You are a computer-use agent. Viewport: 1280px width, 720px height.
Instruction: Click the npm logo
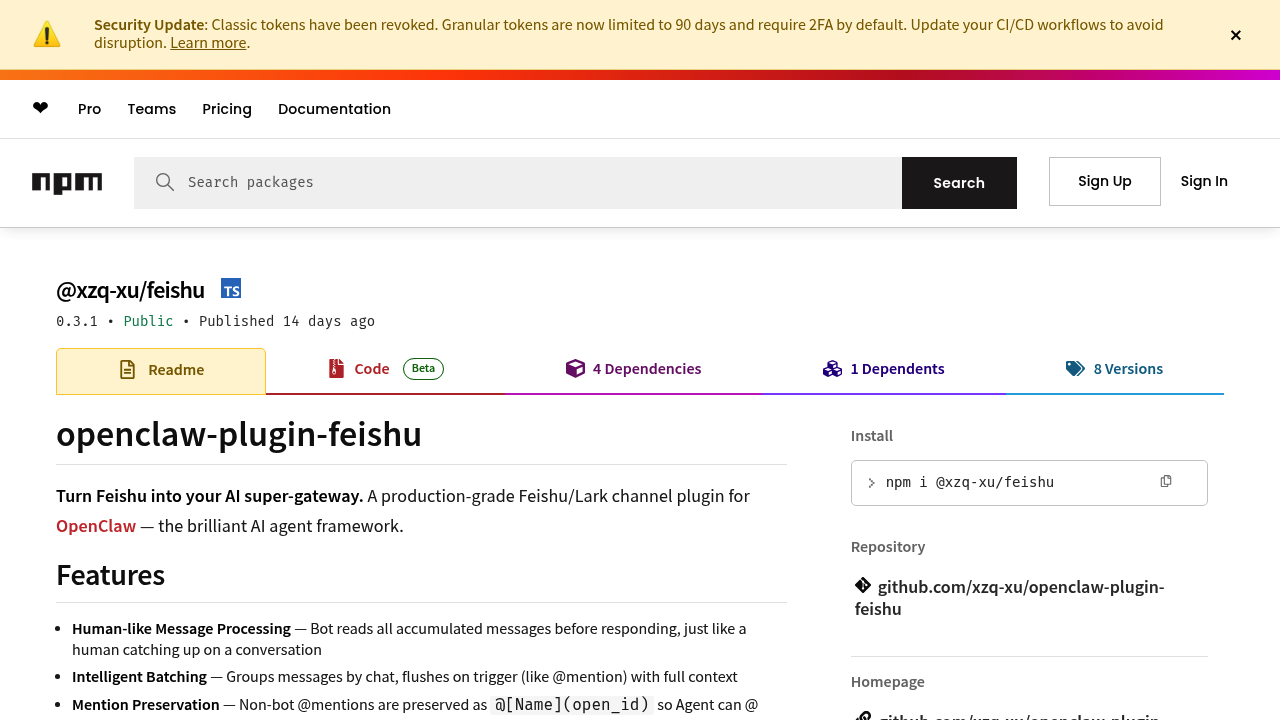coord(67,183)
